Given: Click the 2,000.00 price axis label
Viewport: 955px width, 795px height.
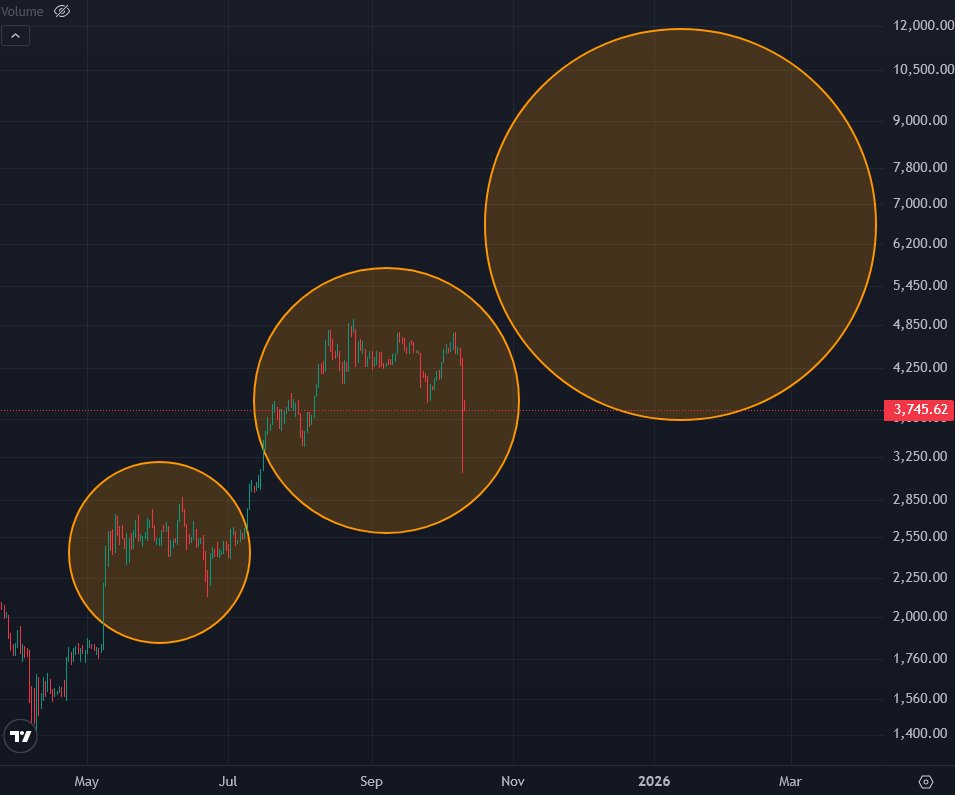Looking at the screenshot, I should [920, 616].
